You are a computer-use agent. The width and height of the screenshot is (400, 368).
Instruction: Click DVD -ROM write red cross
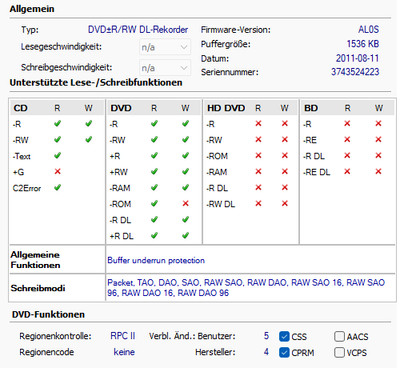pyautogui.click(x=185, y=203)
